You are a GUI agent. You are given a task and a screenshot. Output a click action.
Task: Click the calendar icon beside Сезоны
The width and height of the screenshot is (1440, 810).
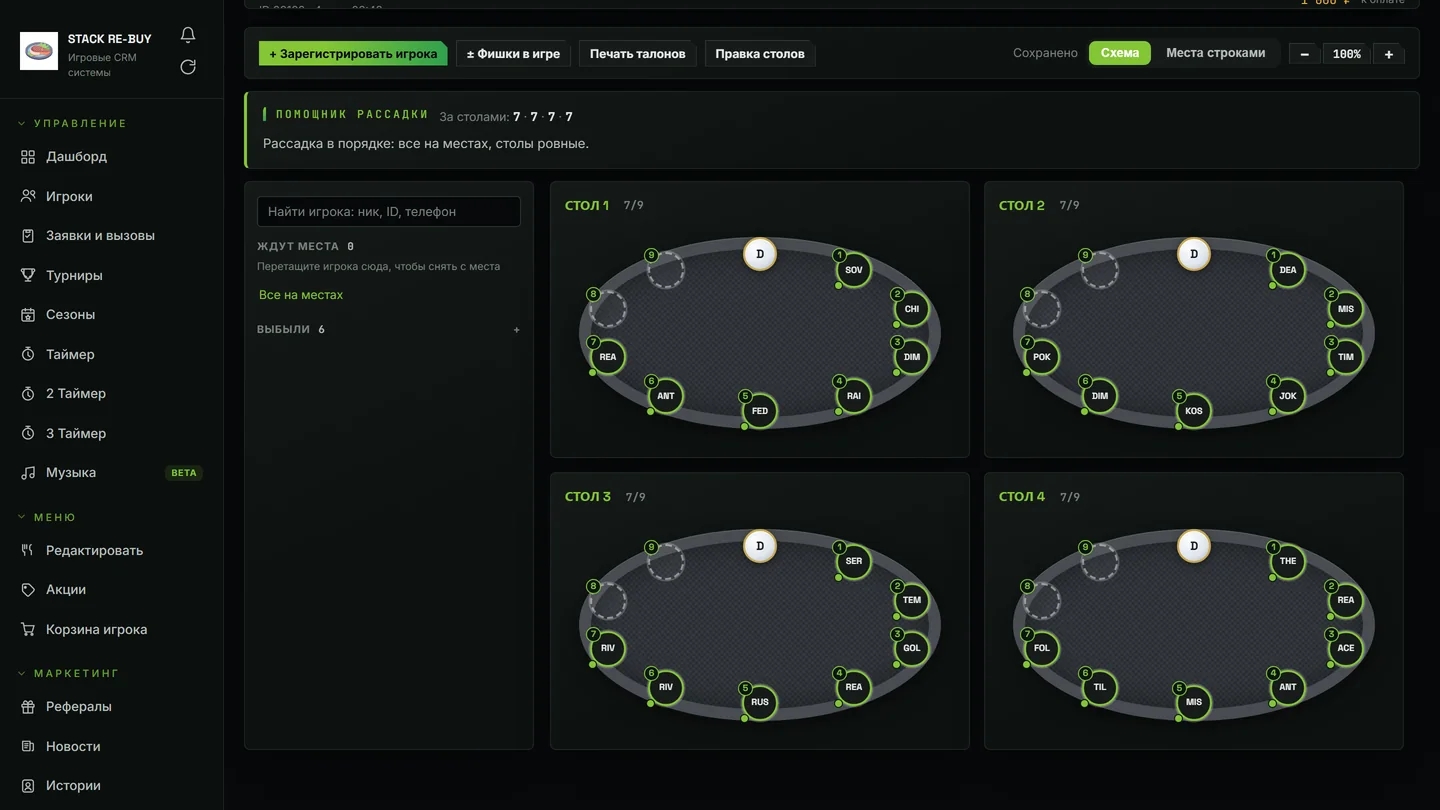tap(28, 315)
